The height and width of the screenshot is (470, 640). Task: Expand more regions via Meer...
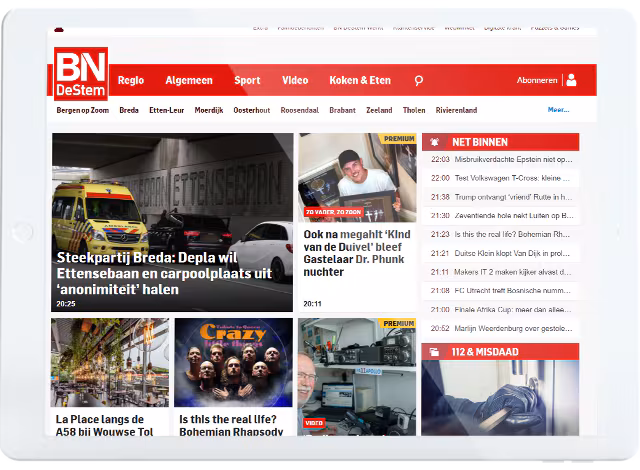pyautogui.click(x=558, y=110)
